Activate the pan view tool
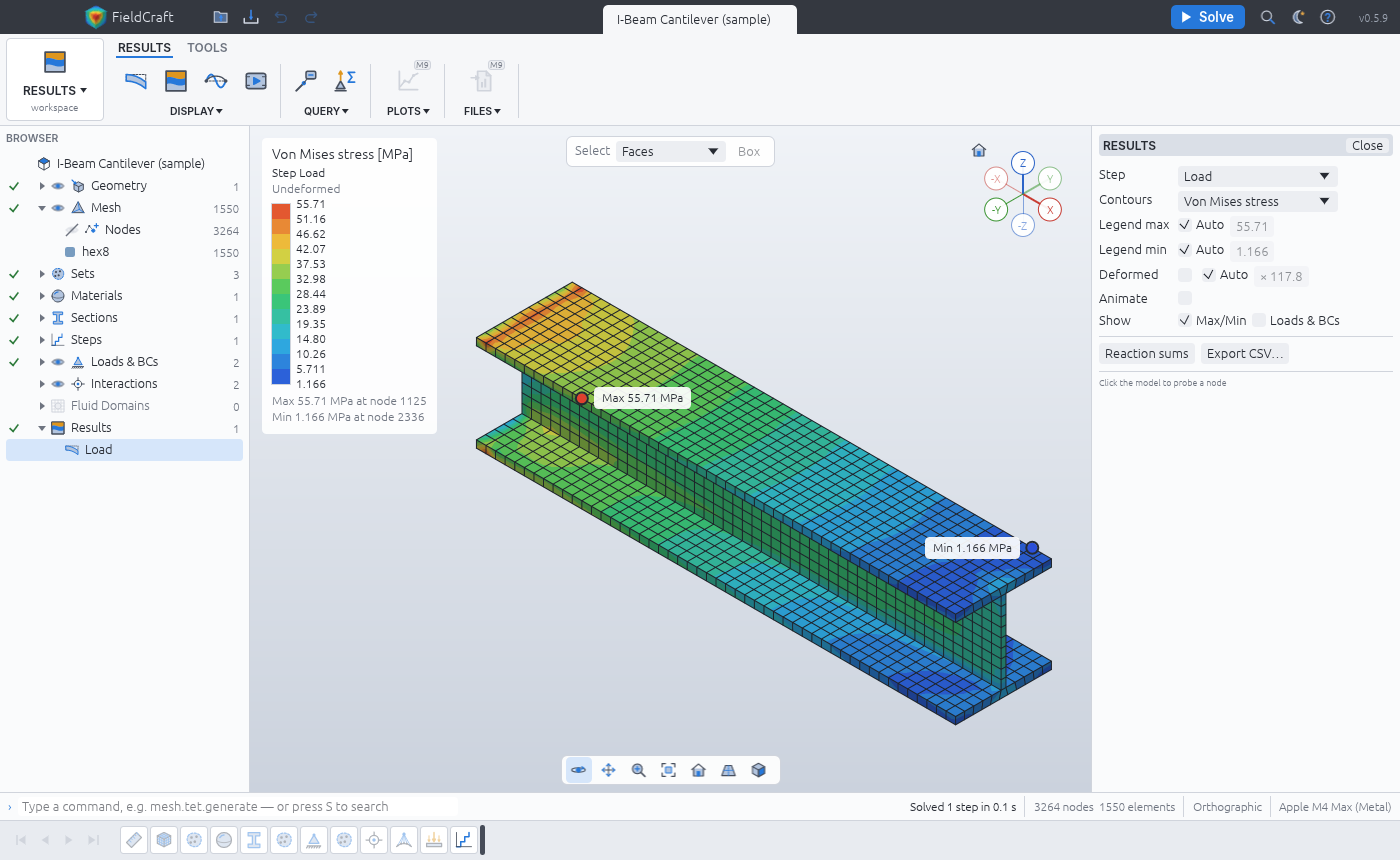This screenshot has height=860, width=1400. click(609, 770)
